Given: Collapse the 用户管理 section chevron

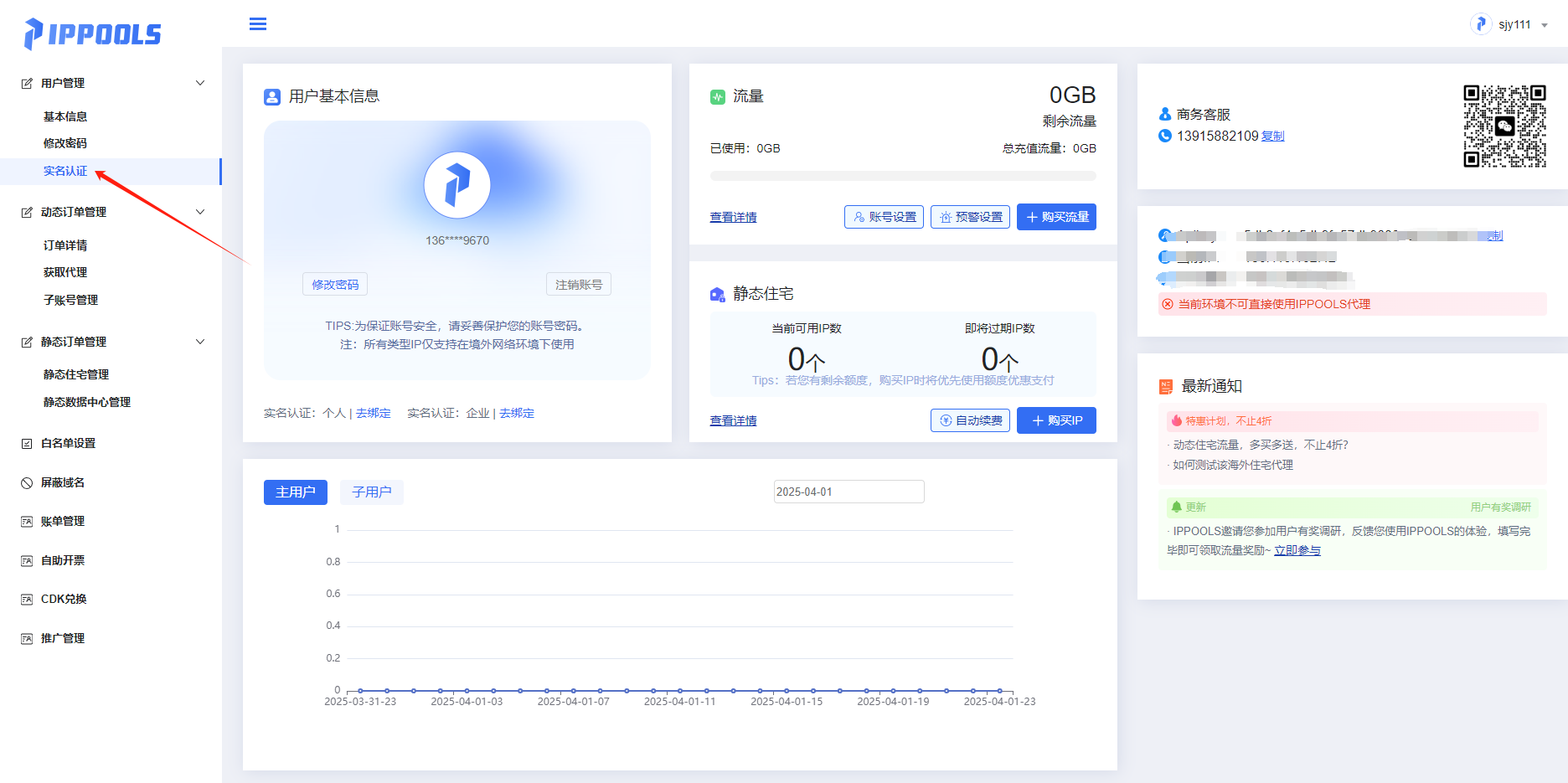Looking at the screenshot, I should click(x=199, y=82).
